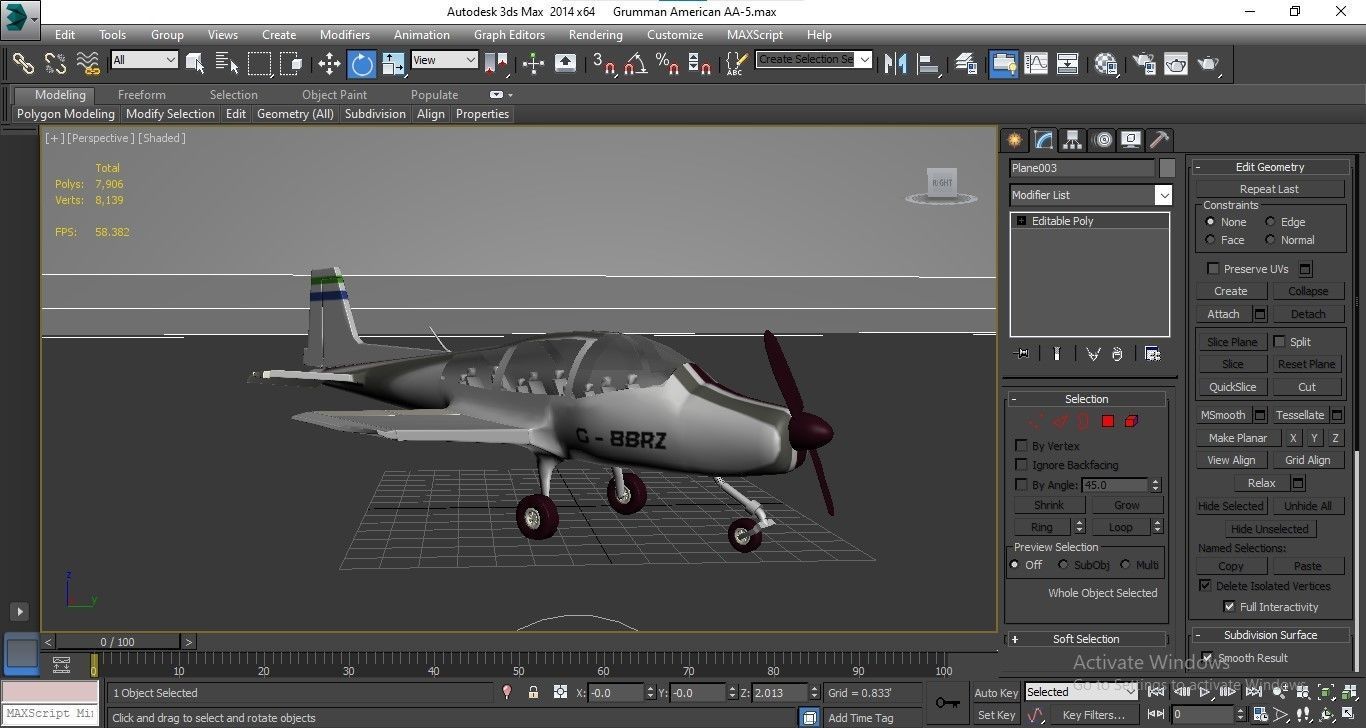Click Bind to Space Warp icon
Viewport: 1366px width, 728px height.
click(x=89, y=63)
